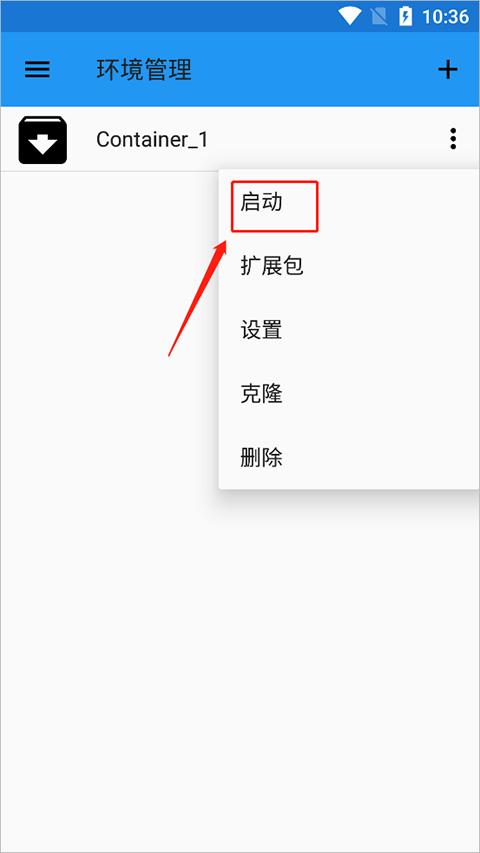Tap the battery charging status icon
480x853 pixels.
click(x=405, y=16)
